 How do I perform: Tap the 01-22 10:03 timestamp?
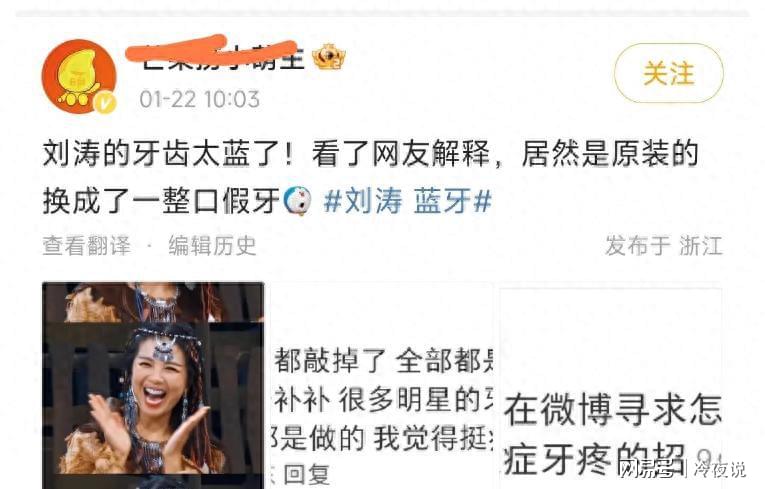(x=200, y=100)
